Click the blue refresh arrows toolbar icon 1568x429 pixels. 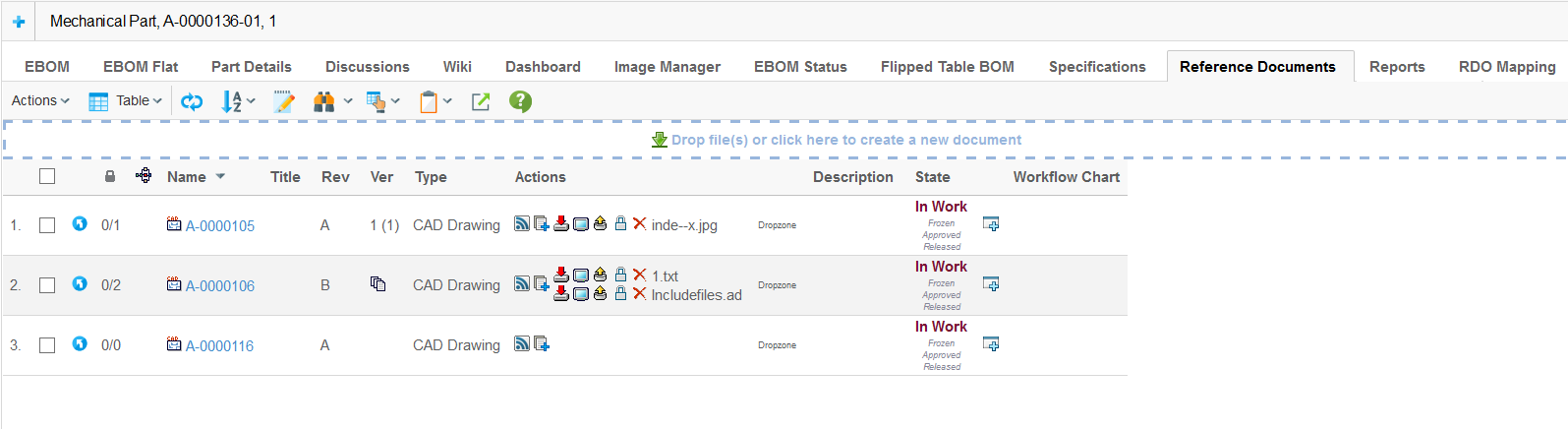pyautogui.click(x=192, y=101)
